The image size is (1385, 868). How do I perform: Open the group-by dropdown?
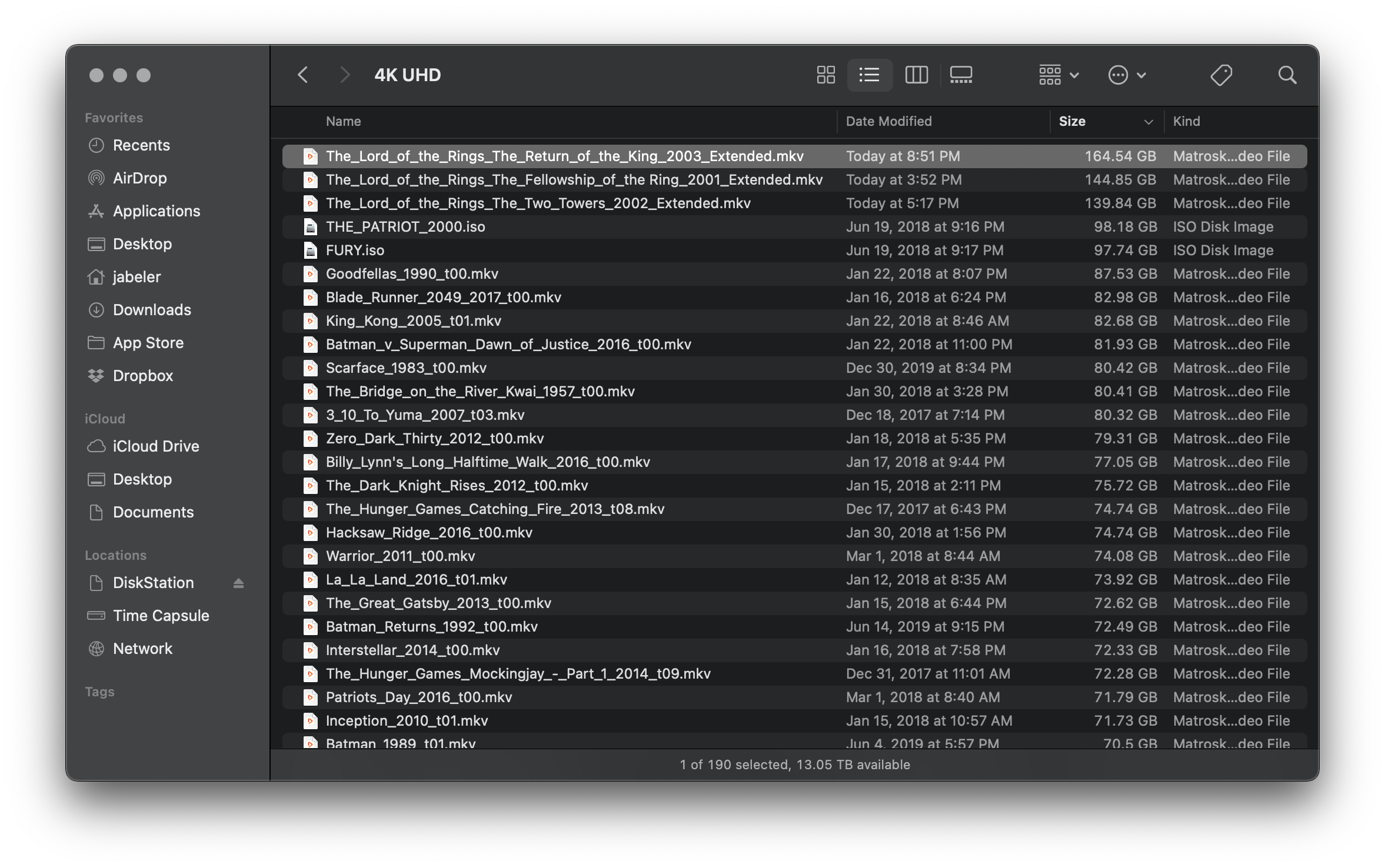(x=1058, y=75)
